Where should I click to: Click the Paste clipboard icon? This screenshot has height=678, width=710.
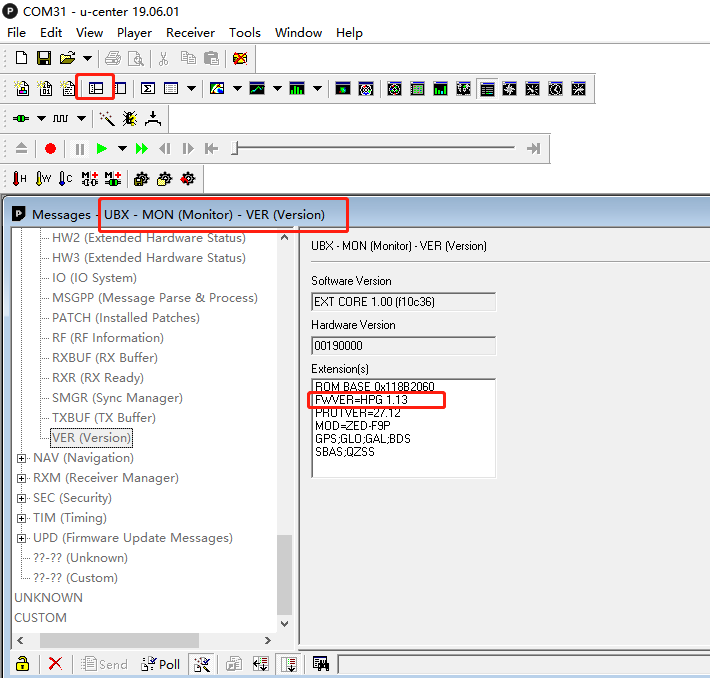pyautogui.click(x=211, y=58)
